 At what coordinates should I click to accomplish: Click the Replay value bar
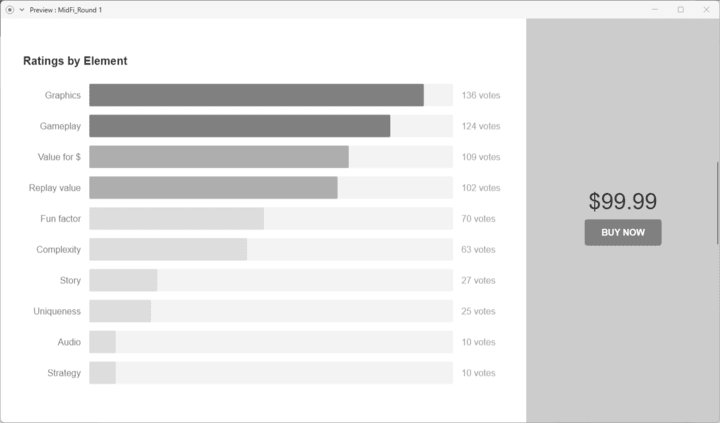(x=213, y=188)
